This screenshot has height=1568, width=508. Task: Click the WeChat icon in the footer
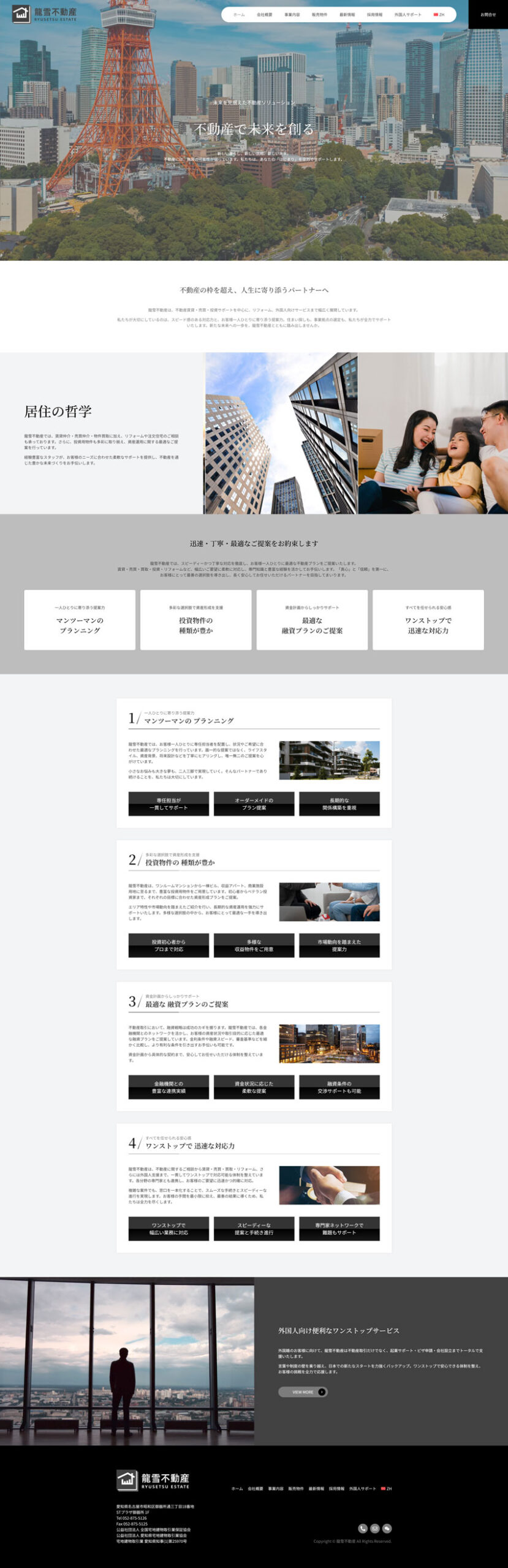387,1528
